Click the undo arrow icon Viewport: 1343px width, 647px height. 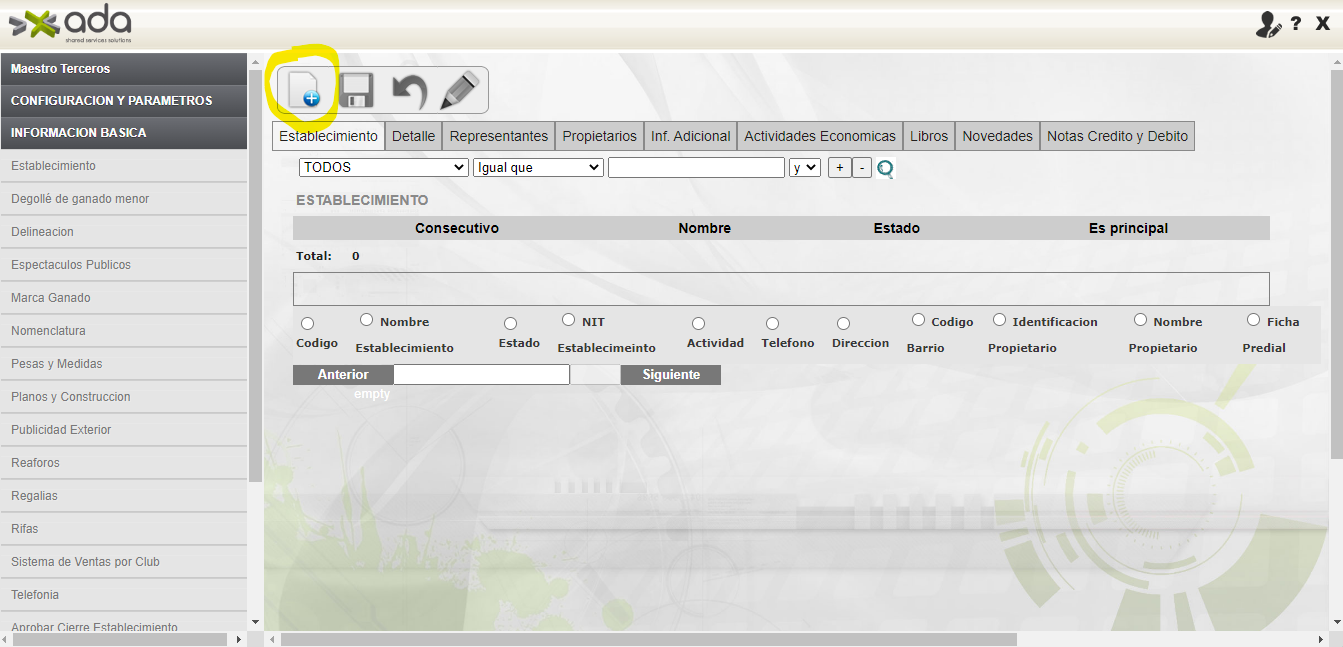click(409, 91)
